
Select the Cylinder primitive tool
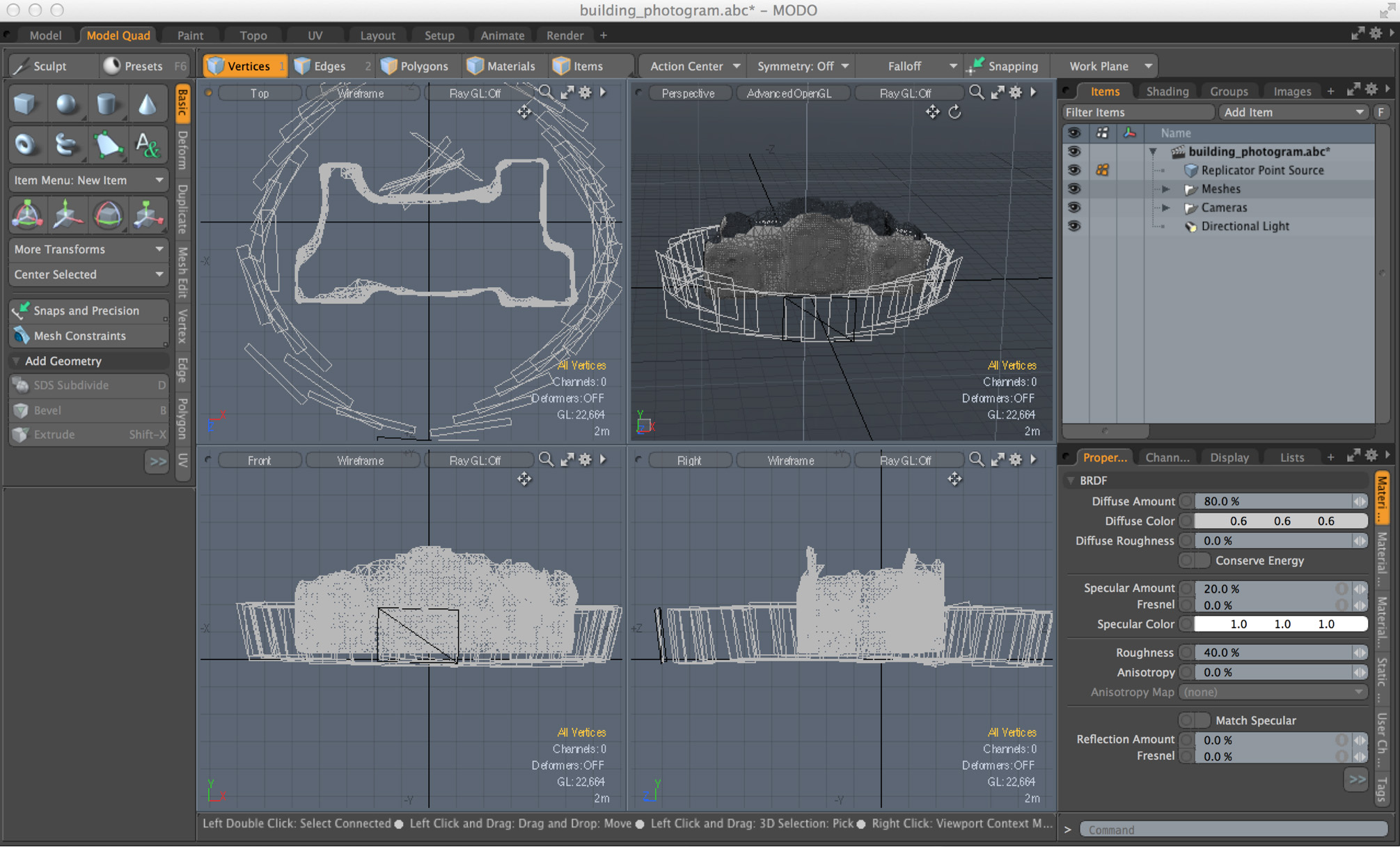click(107, 104)
